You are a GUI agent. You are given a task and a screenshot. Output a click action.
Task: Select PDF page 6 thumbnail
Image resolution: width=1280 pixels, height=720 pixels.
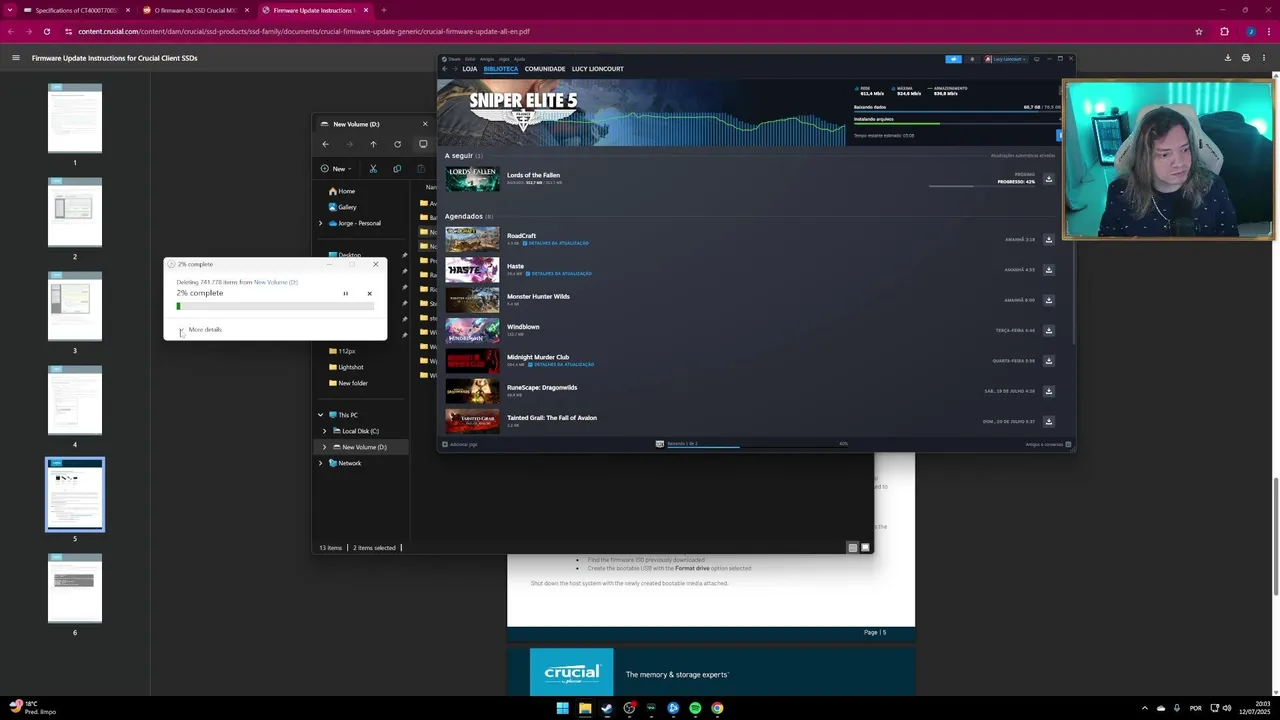[x=75, y=588]
